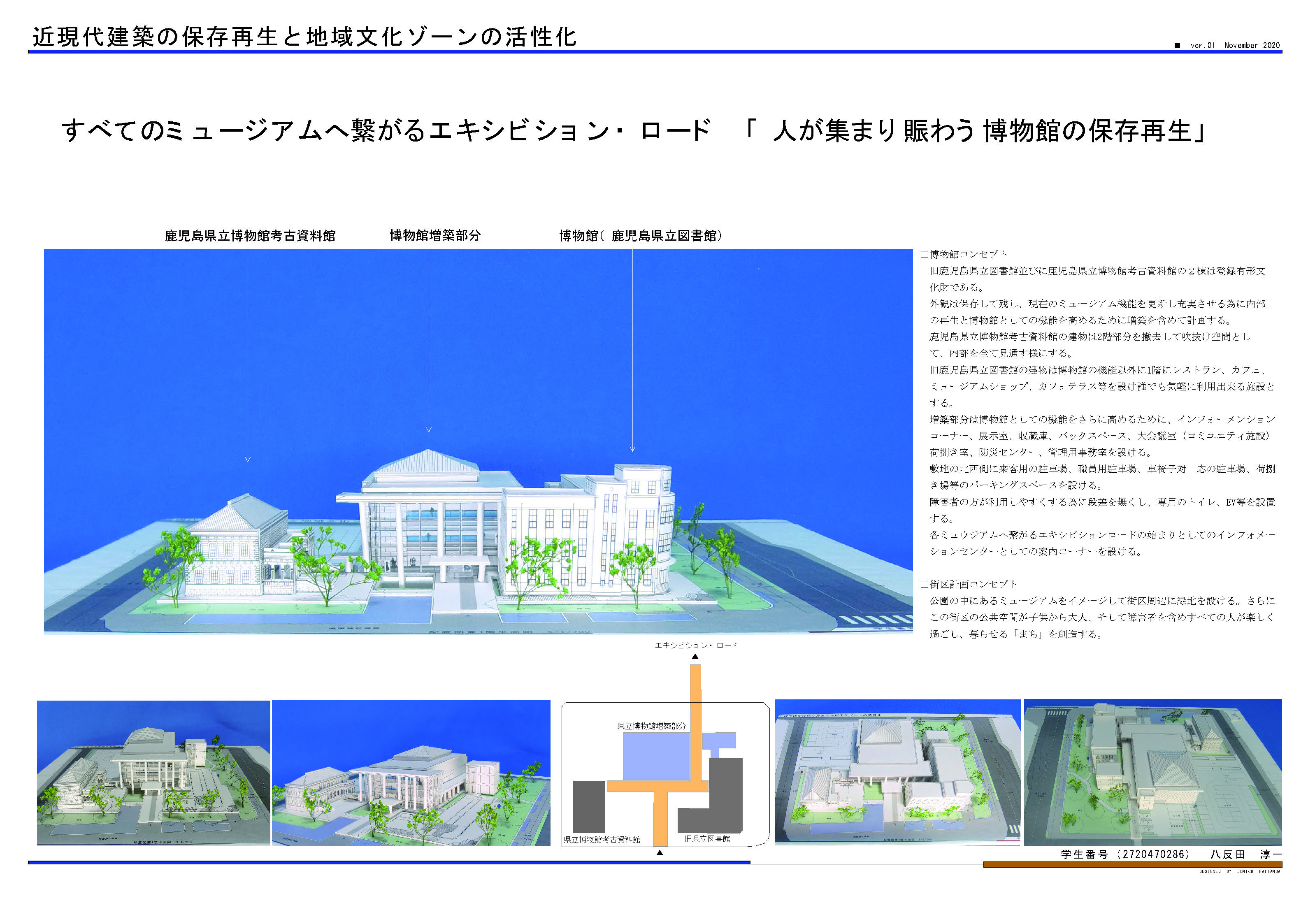Click the square box before 街区計画コンセプト
1308x924 pixels.
(x=924, y=584)
